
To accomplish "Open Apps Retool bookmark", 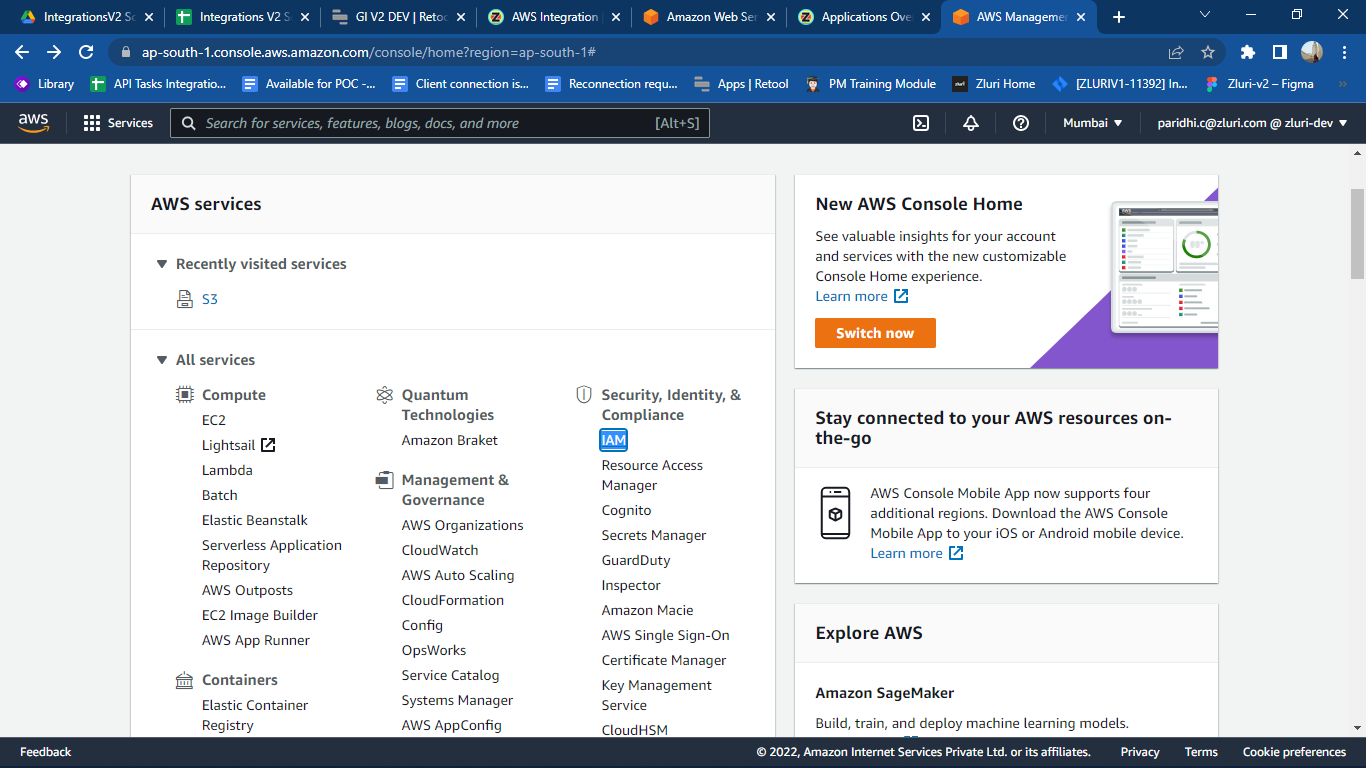I will (741, 84).
